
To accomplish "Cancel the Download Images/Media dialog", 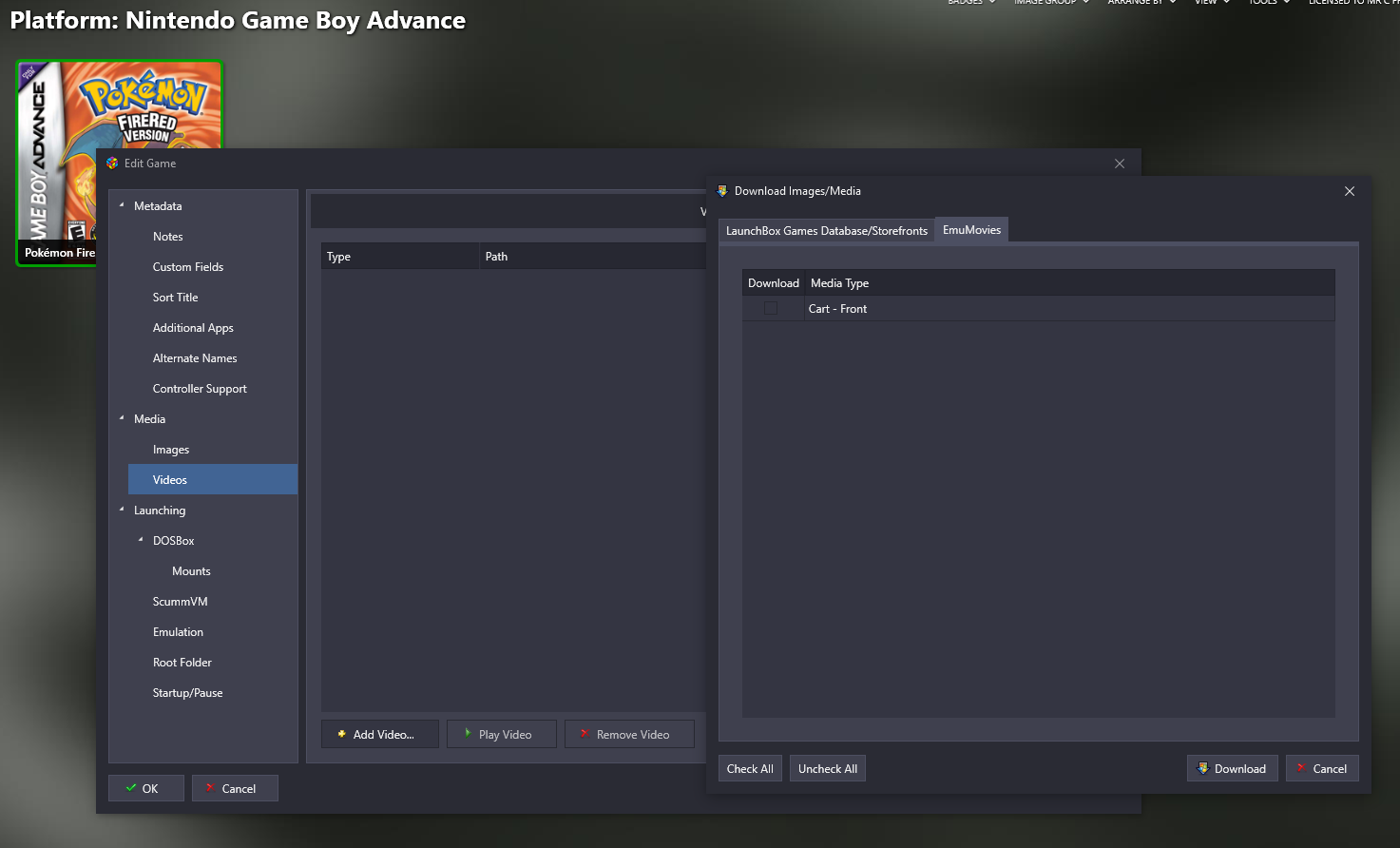I will pyautogui.click(x=1322, y=768).
